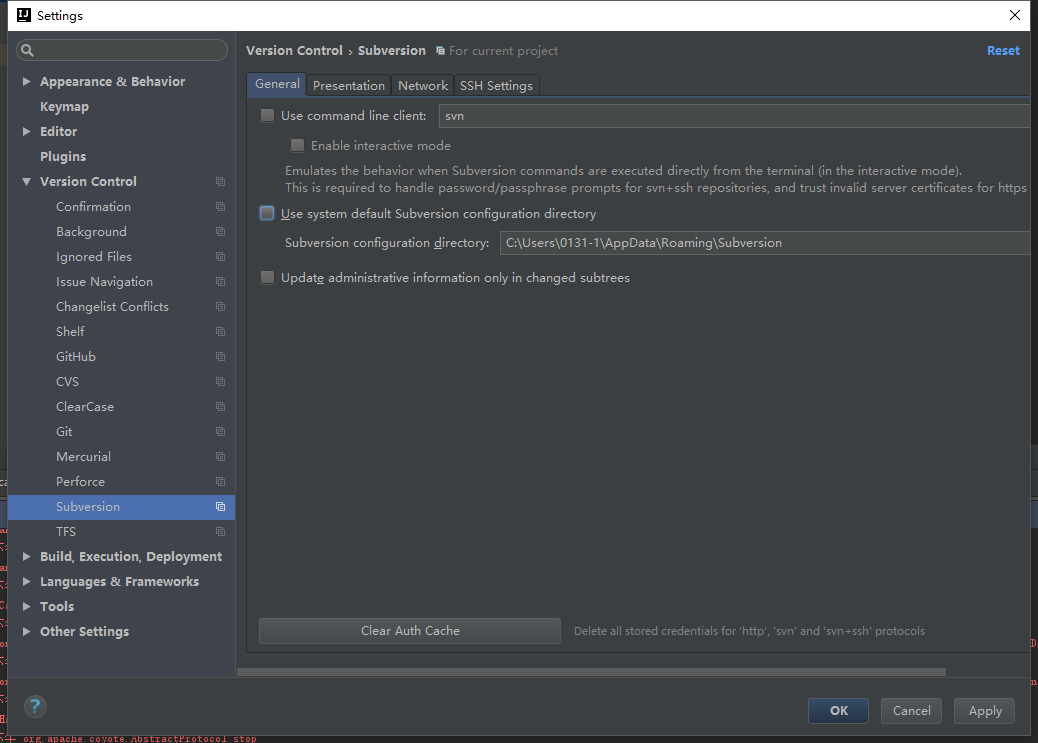The height and width of the screenshot is (743, 1038).
Task: Select Issue Navigation in the tree
Action: coord(105,282)
